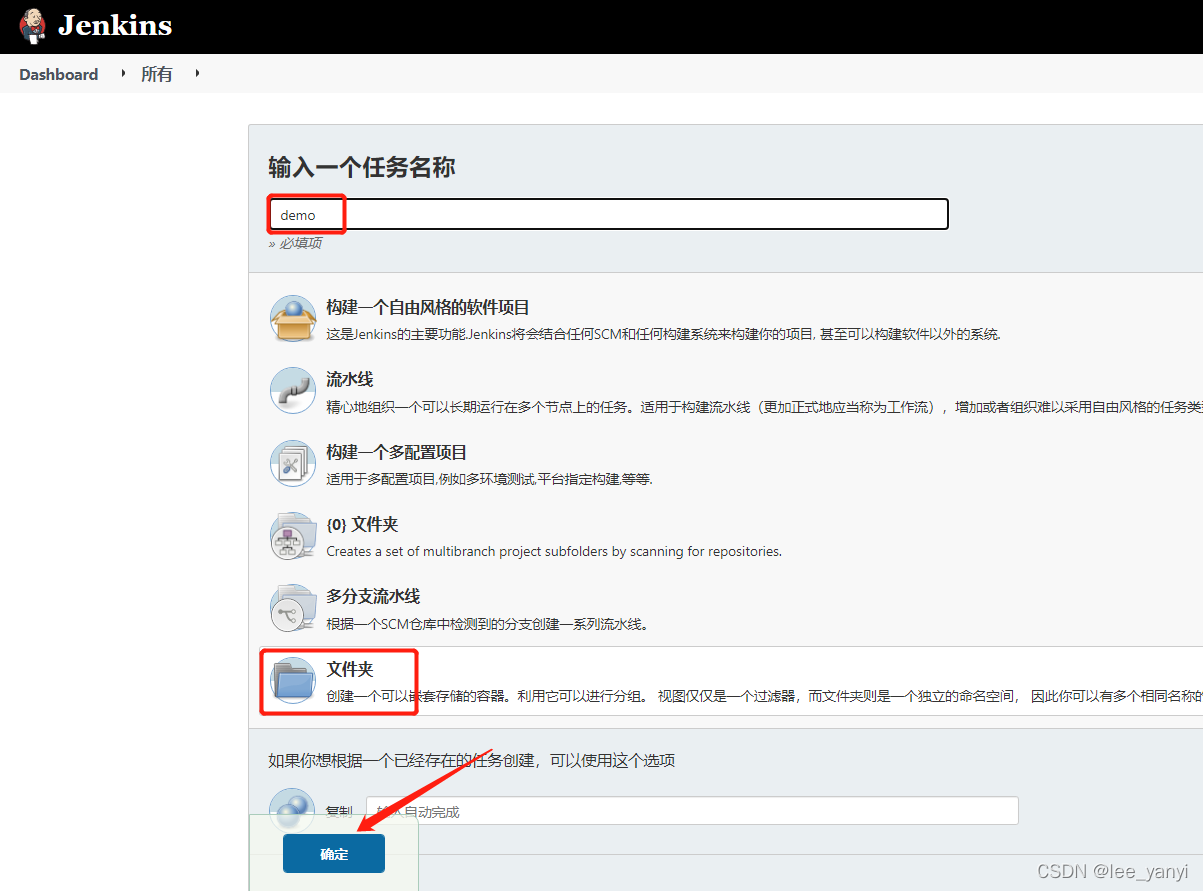1203x891 pixels.
Task: Expand the 所有 breadcrumb arrow
Action: [x=197, y=73]
